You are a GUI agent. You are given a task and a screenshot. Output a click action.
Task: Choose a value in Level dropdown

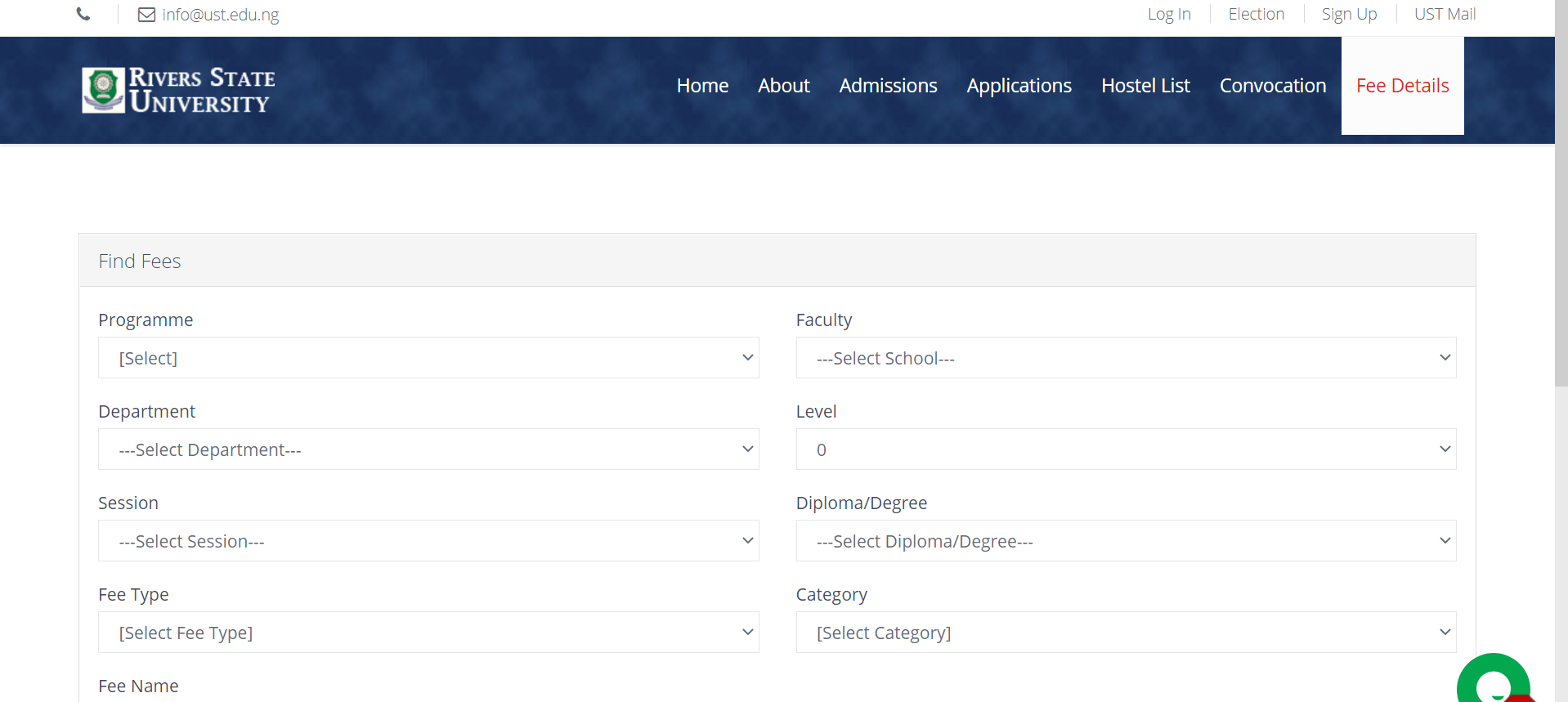[1126, 449]
